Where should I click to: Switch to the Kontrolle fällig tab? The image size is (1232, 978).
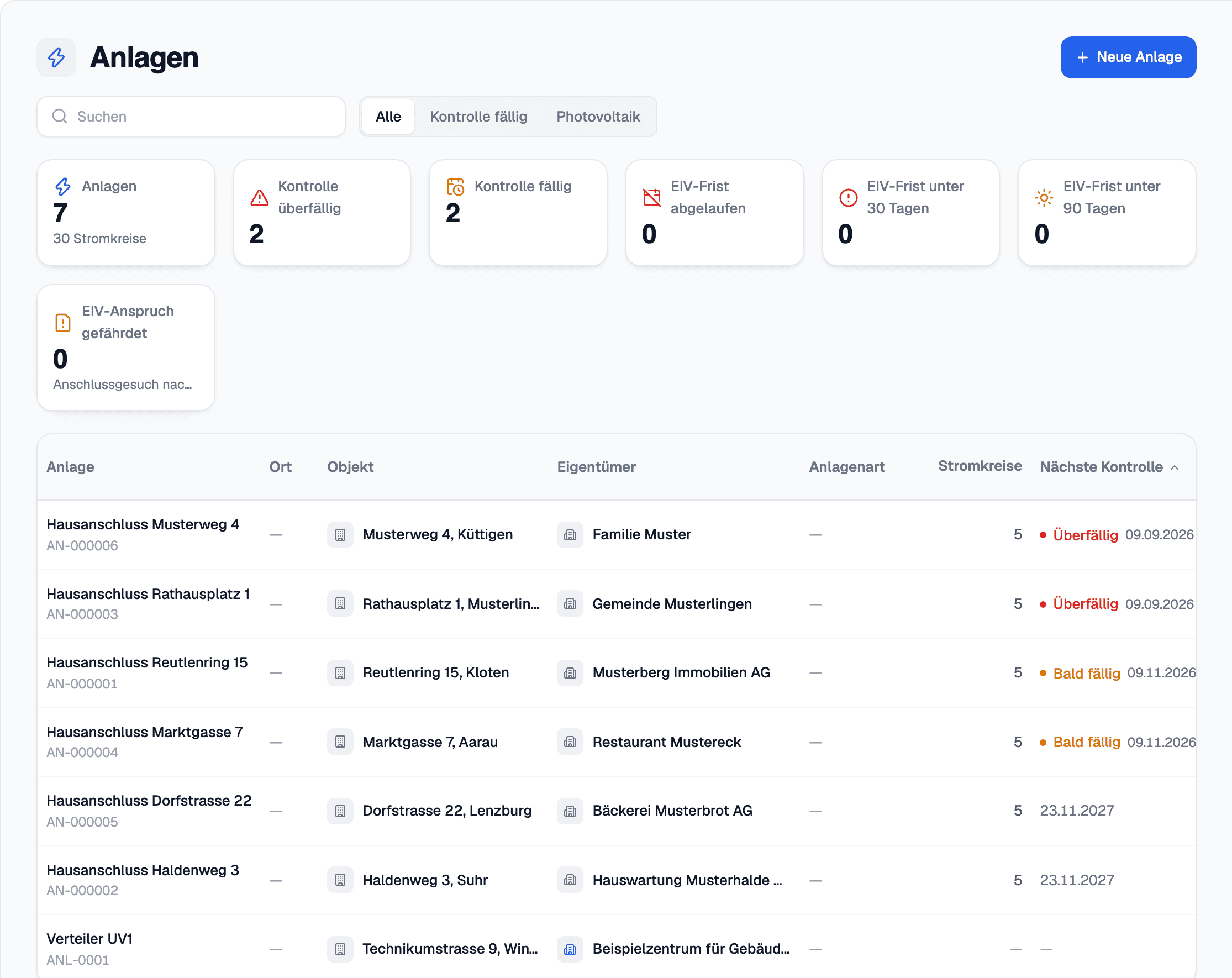pyautogui.click(x=478, y=117)
